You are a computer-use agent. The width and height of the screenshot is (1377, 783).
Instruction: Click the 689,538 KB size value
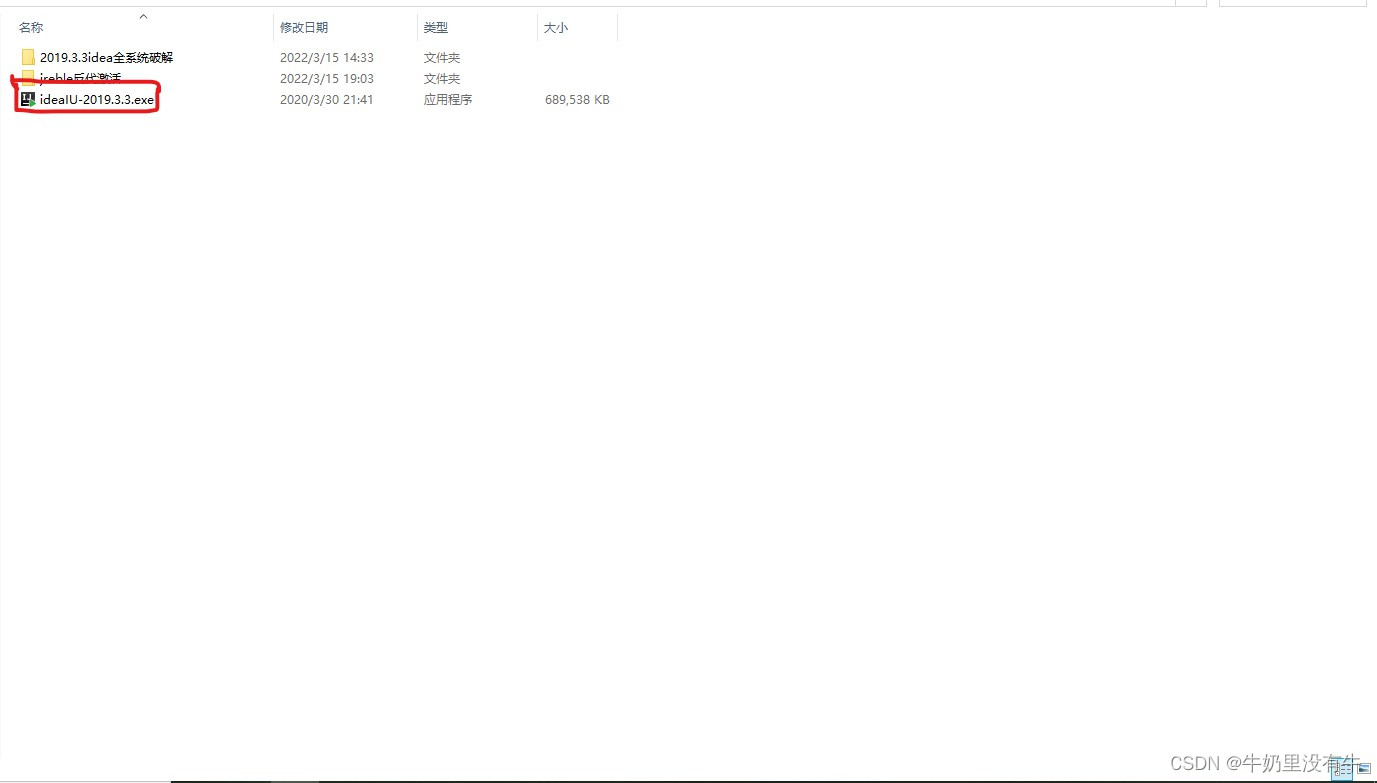(x=577, y=100)
